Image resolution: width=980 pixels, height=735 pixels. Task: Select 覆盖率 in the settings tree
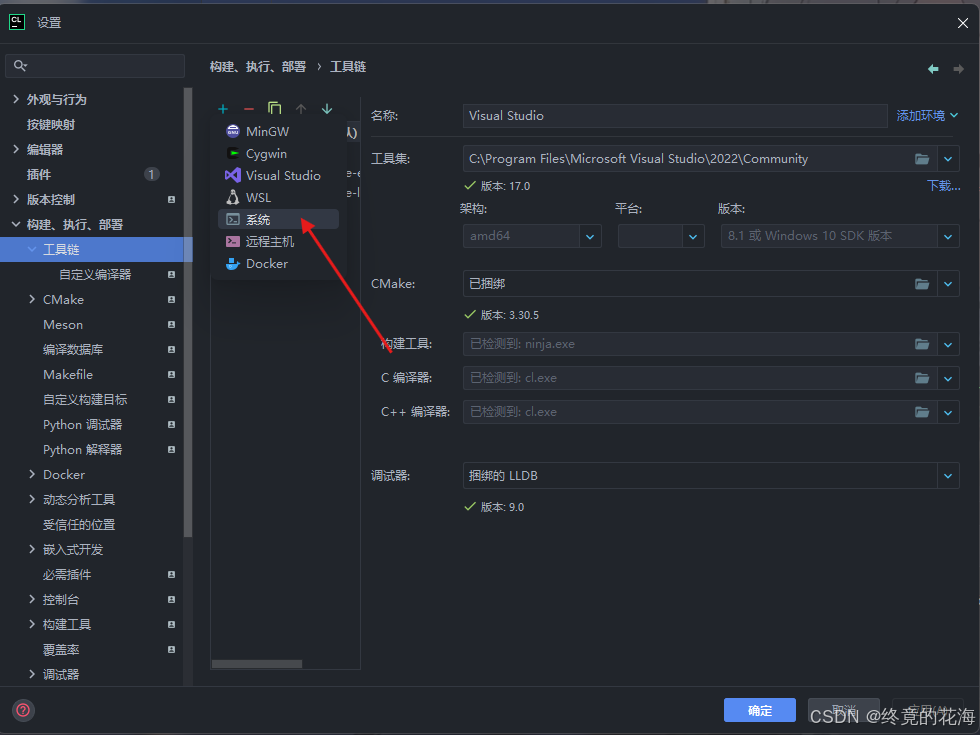coord(91,649)
